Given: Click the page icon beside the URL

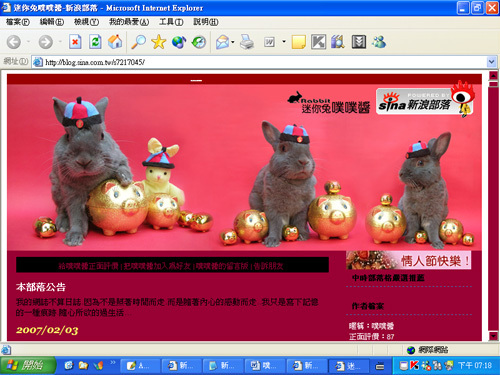Looking at the screenshot, I should (x=38, y=62).
